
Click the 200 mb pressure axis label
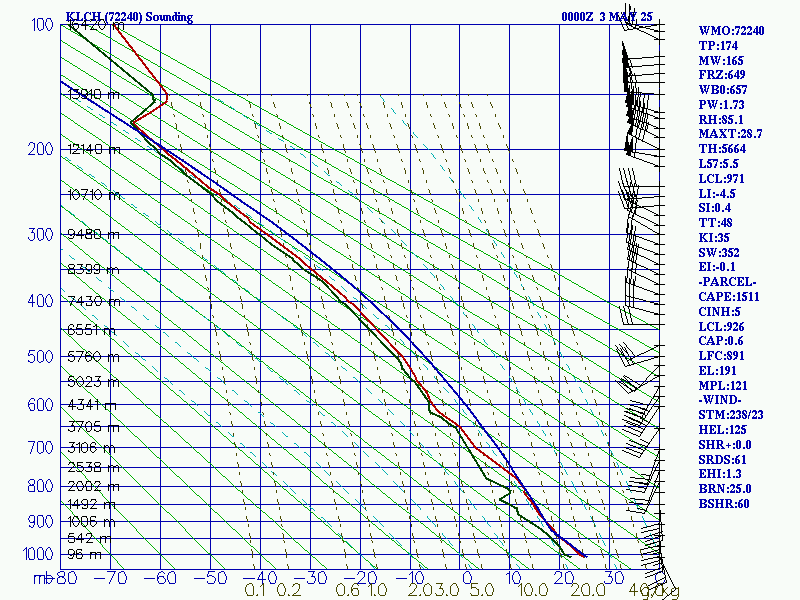[40, 149]
